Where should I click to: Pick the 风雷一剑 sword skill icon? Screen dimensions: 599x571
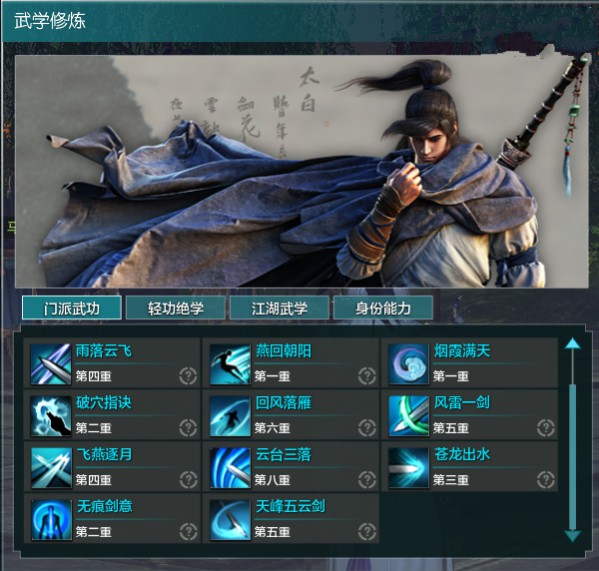point(408,416)
